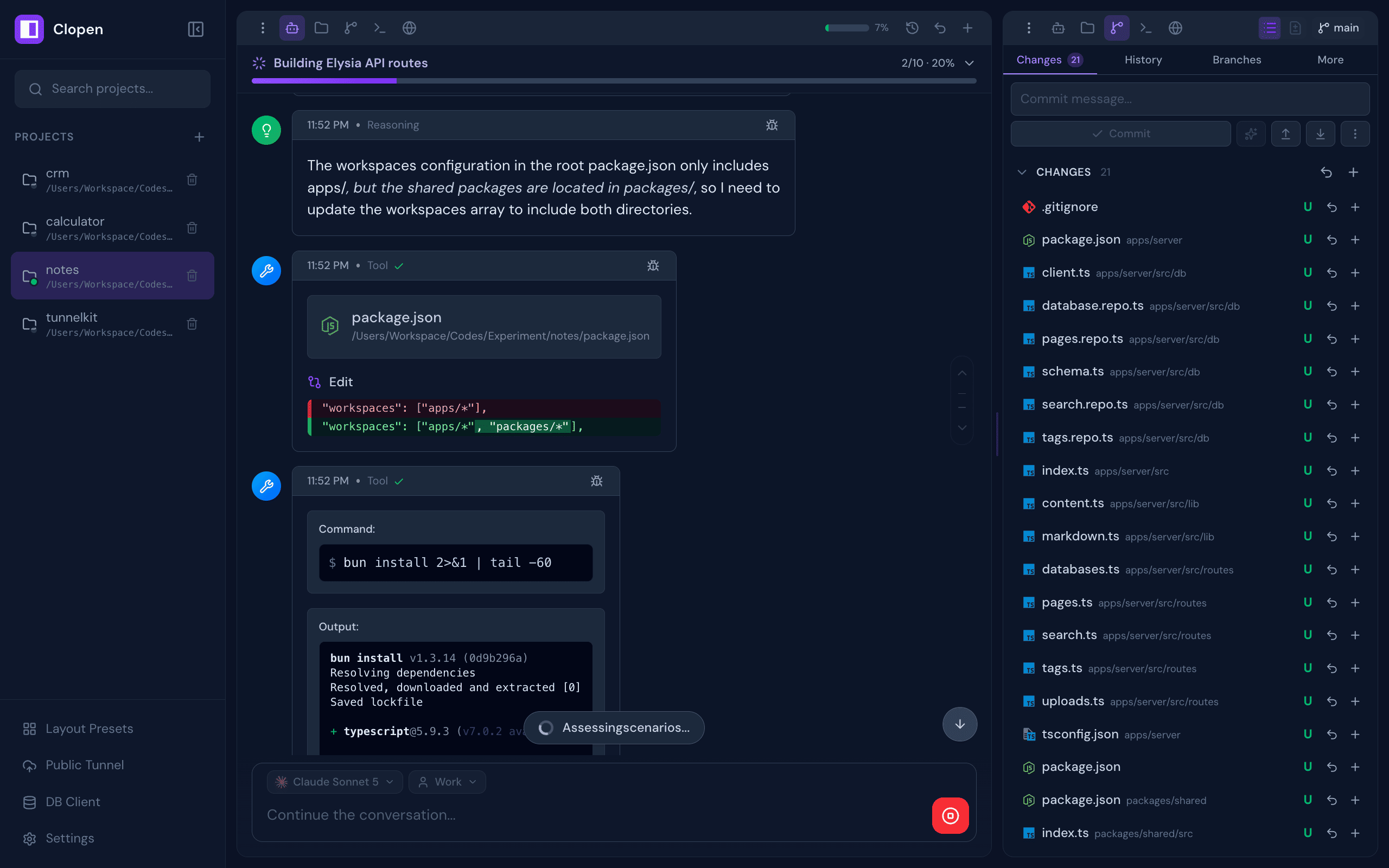The width and height of the screenshot is (1389, 868).
Task: Open the AI chat bot panel in center toolbar
Action: point(292,28)
